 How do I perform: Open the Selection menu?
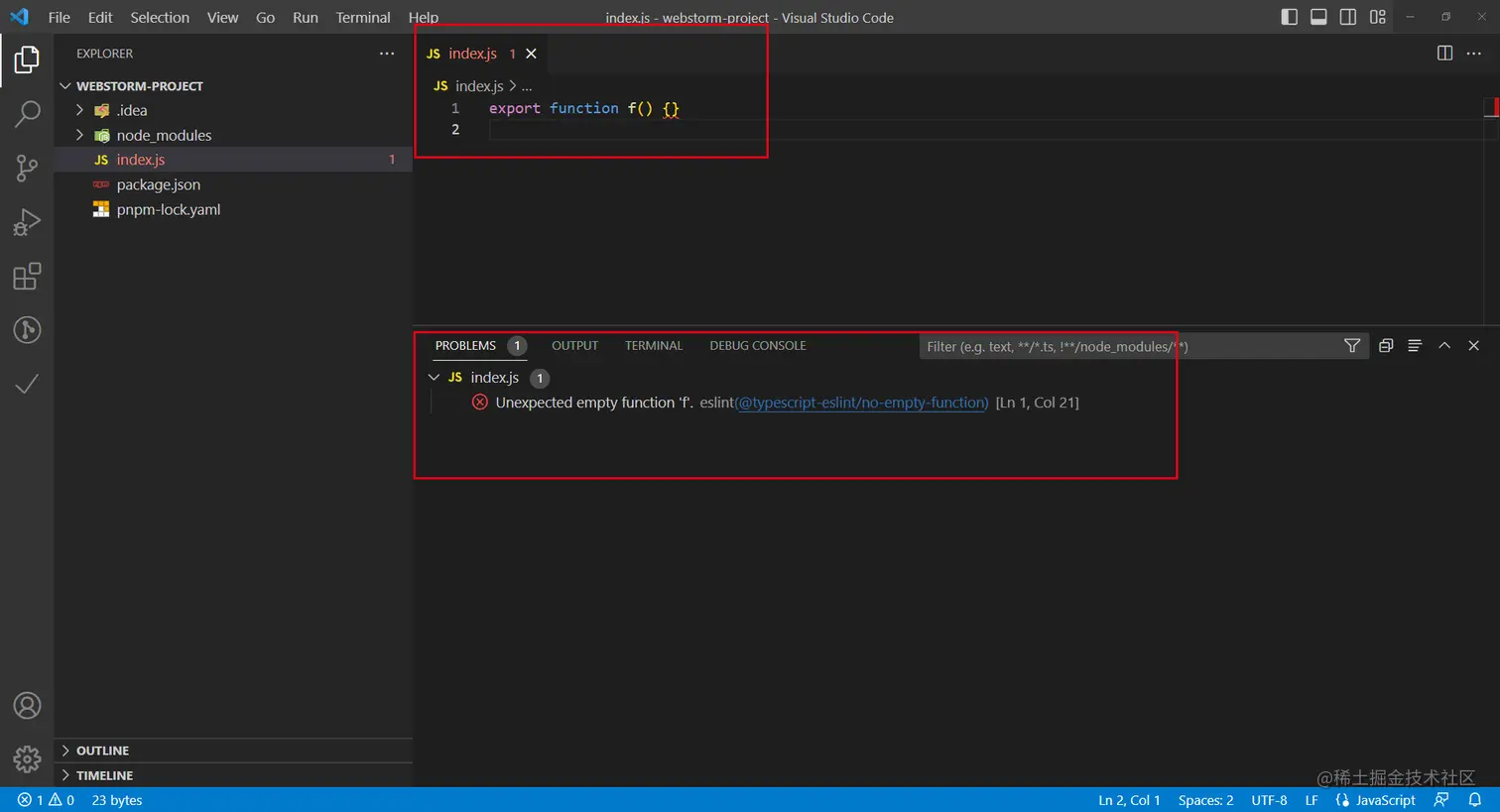(160, 17)
